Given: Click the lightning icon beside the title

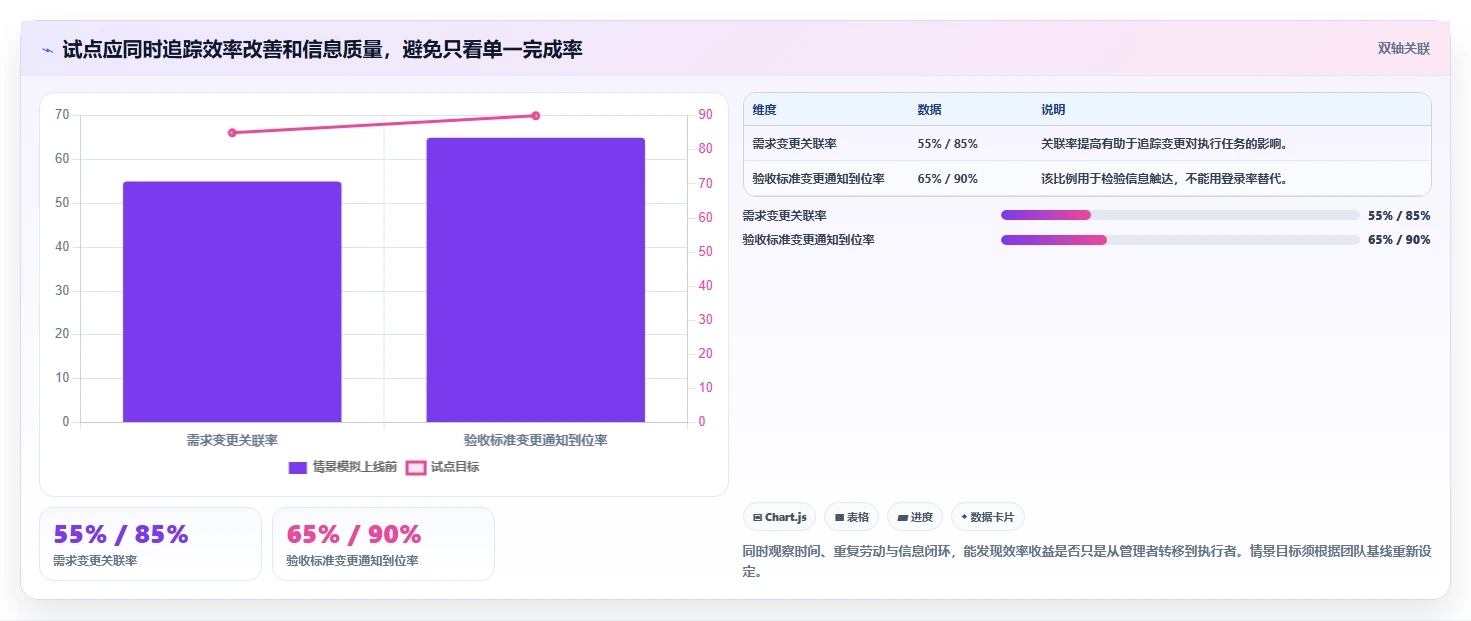Looking at the screenshot, I should (48, 50).
